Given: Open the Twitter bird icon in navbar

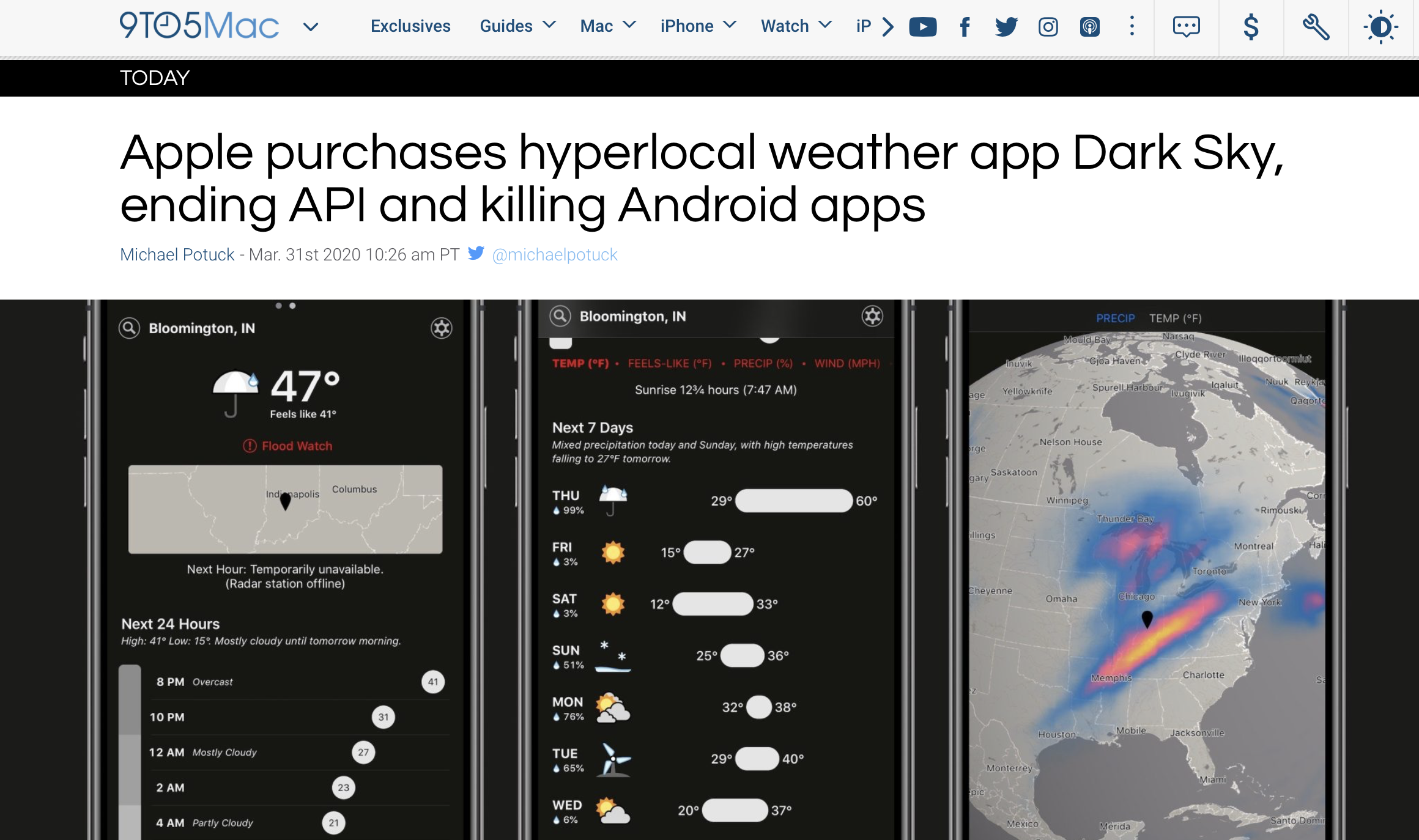Looking at the screenshot, I should pyautogui.click(x=1006, y=27).
